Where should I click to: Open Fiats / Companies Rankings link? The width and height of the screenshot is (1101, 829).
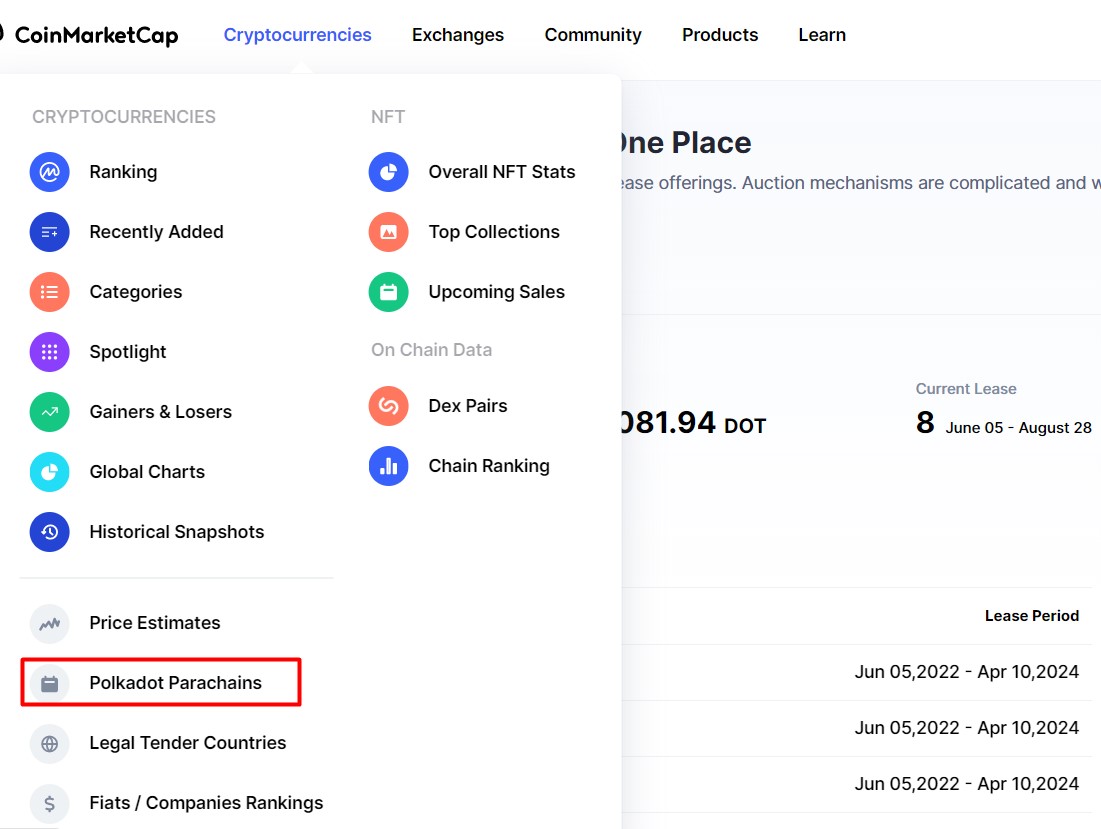[206, 803]
